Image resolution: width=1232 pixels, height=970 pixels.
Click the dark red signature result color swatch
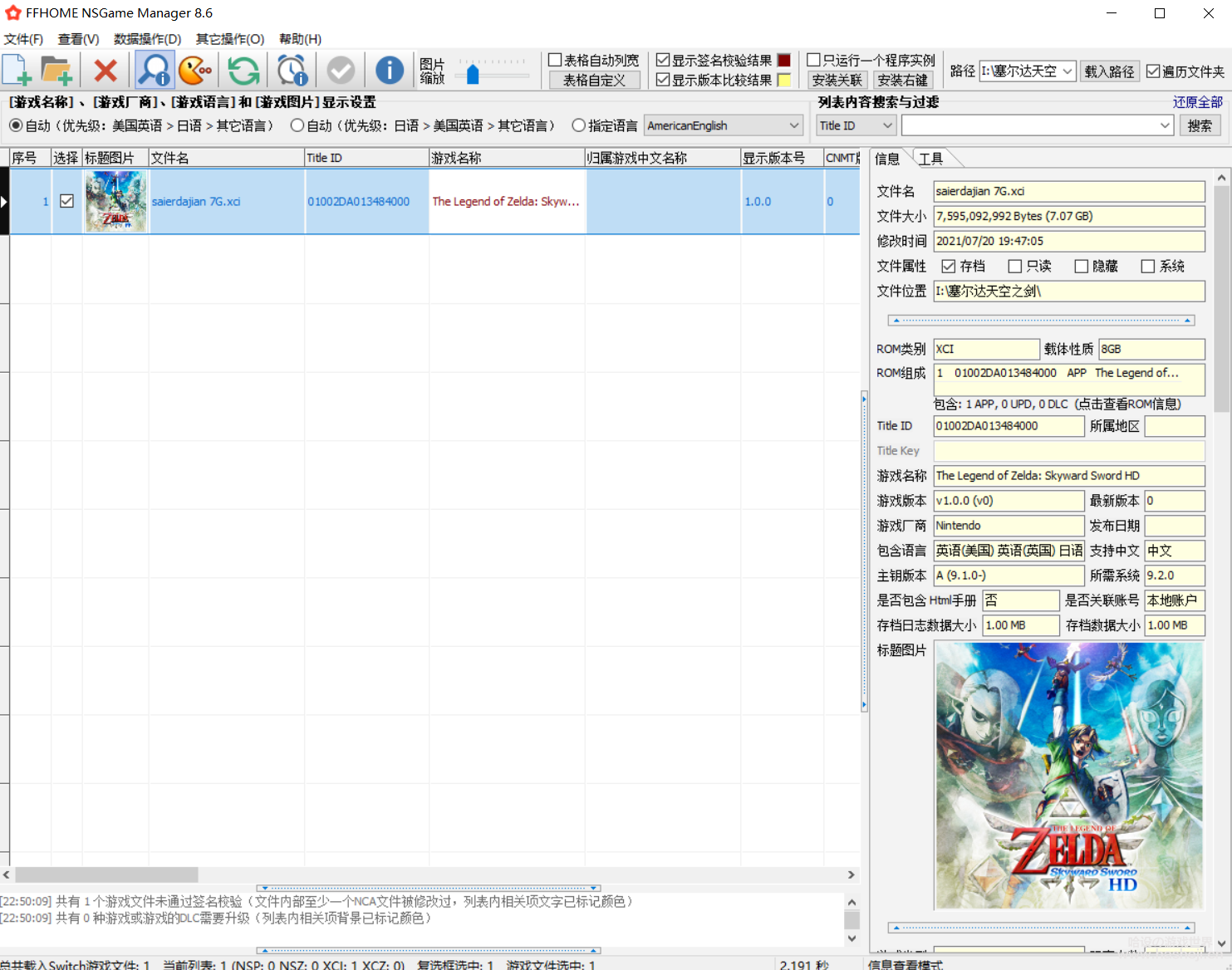784,60
